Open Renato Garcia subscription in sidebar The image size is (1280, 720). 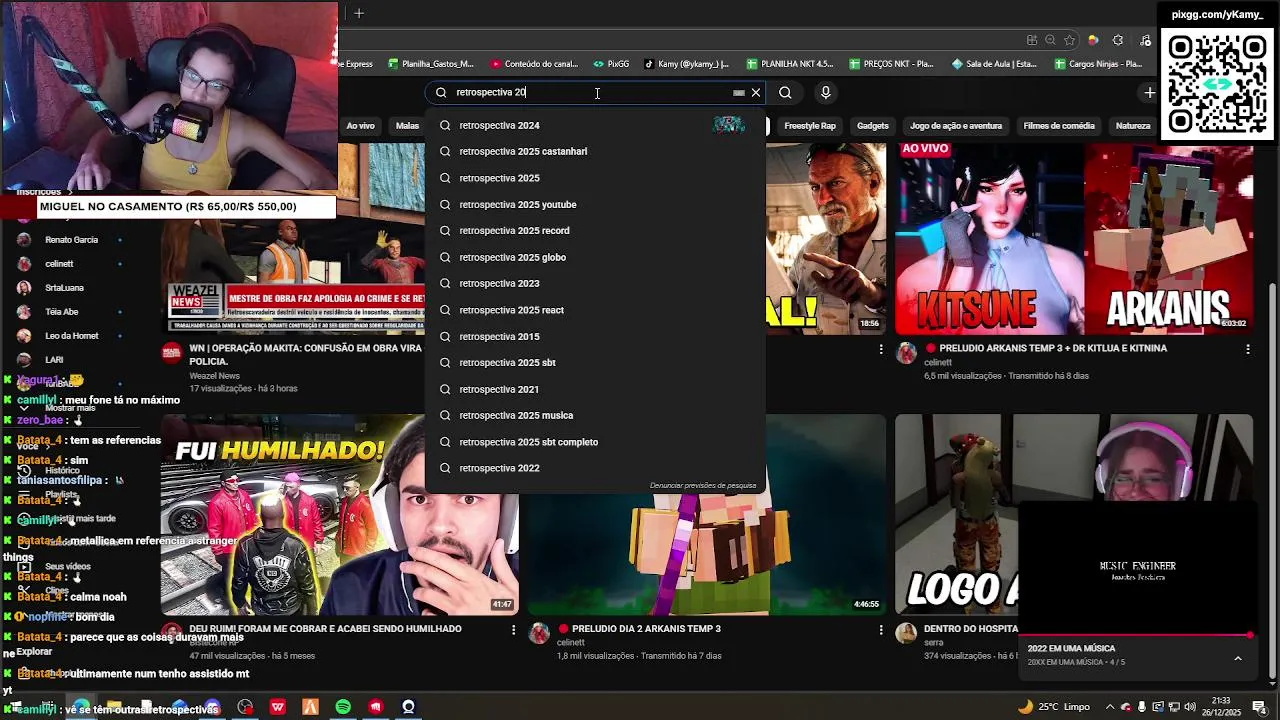71,240
